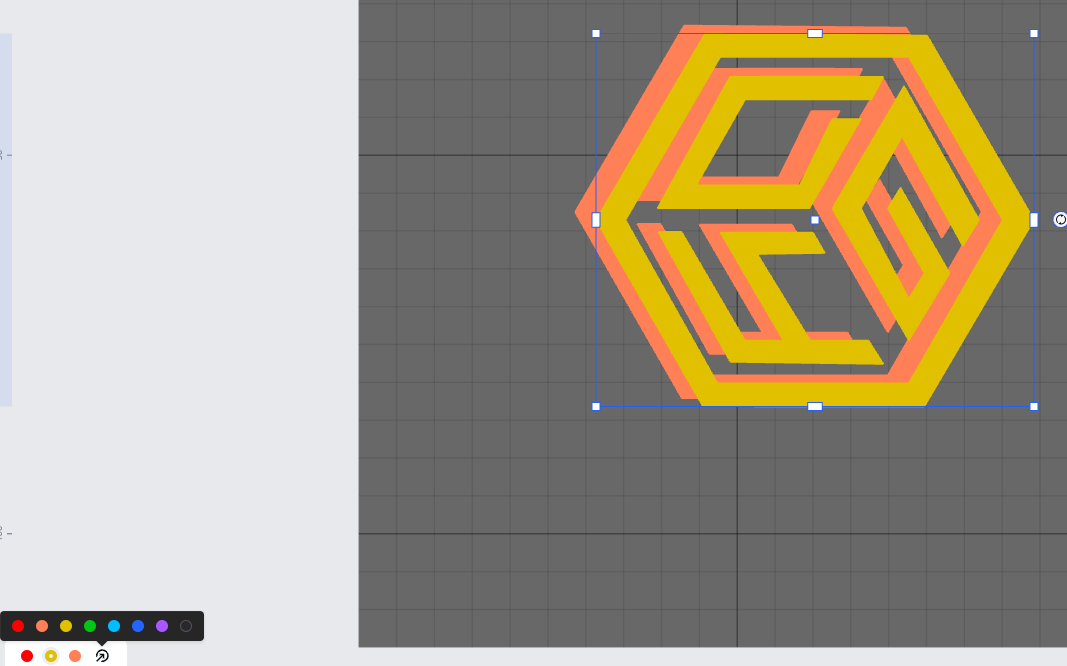Select the red layer color button
Viewport: 1067px width, 666px height.
pyautogui.click(x=27, y=656)
